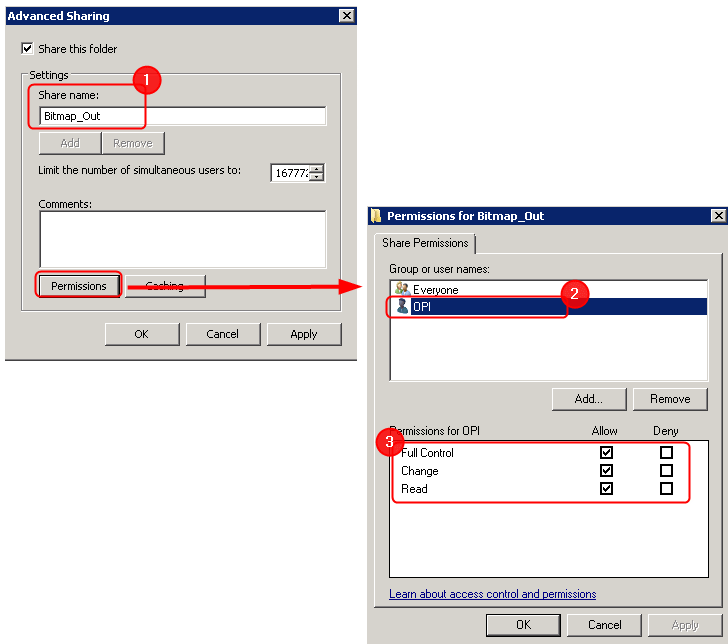This screenshot has height=644, width=728.
Task: Uncheck Allow for Read permission
Action: [x=606, y=489]
